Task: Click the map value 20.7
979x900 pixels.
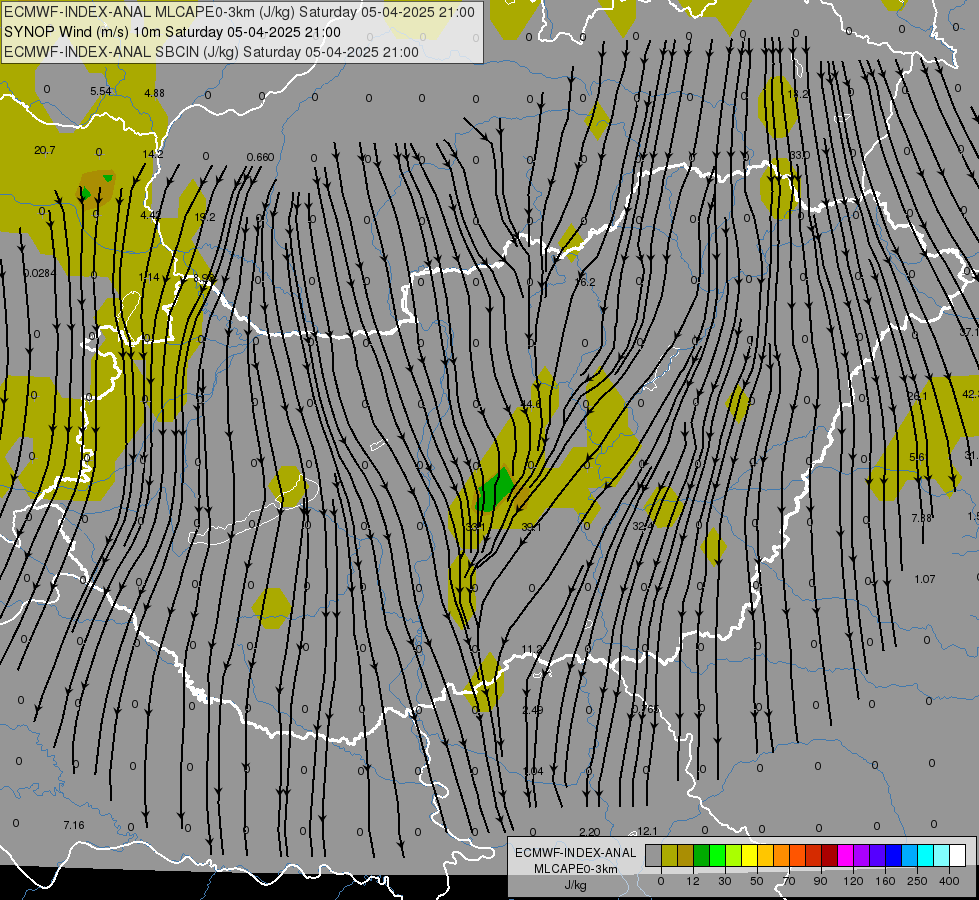Action: click(x=44, y=151)
